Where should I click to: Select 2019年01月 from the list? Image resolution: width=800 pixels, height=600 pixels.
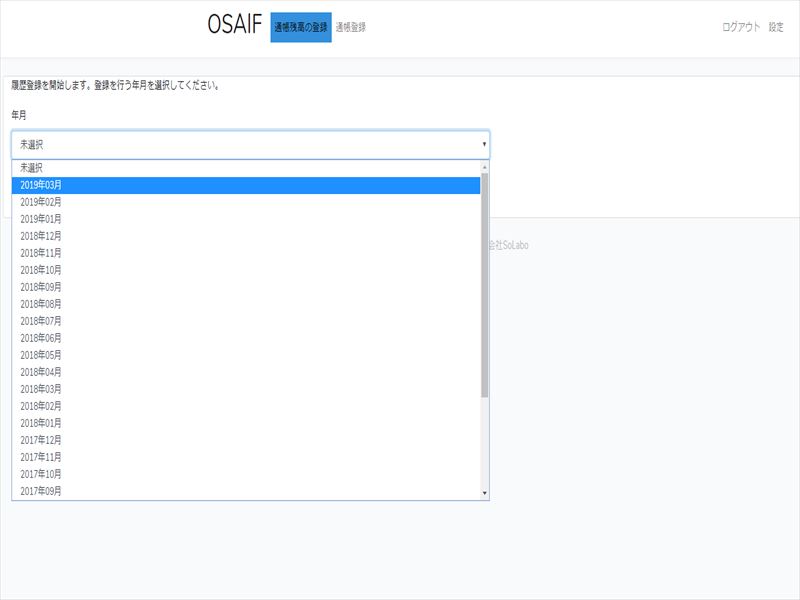pyautogui.click(x=246, y=219)
